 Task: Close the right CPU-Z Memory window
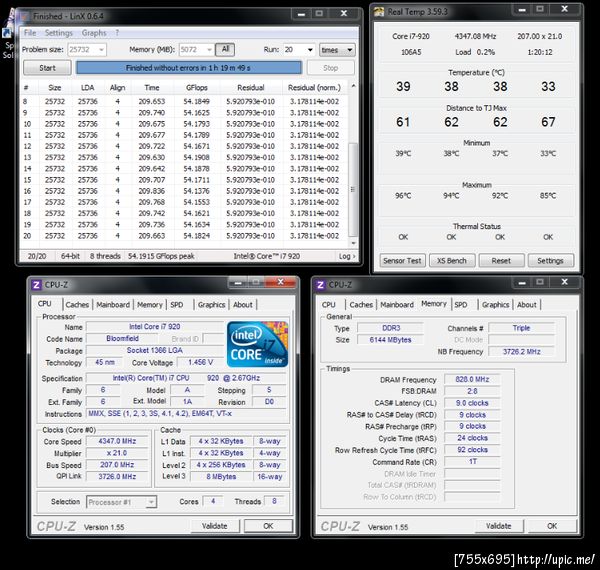[564, 282]
